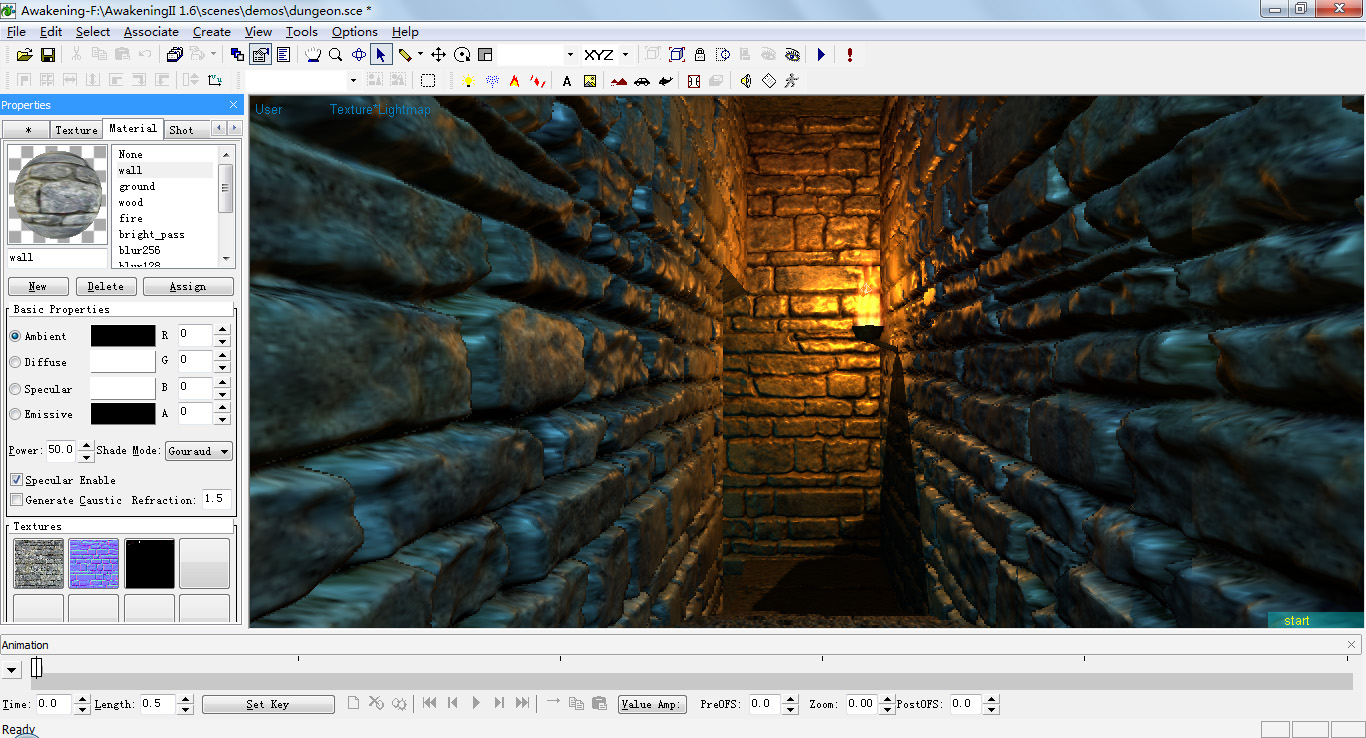
Task: Check the Generate Caustic option
Action: tap(16, 500)
